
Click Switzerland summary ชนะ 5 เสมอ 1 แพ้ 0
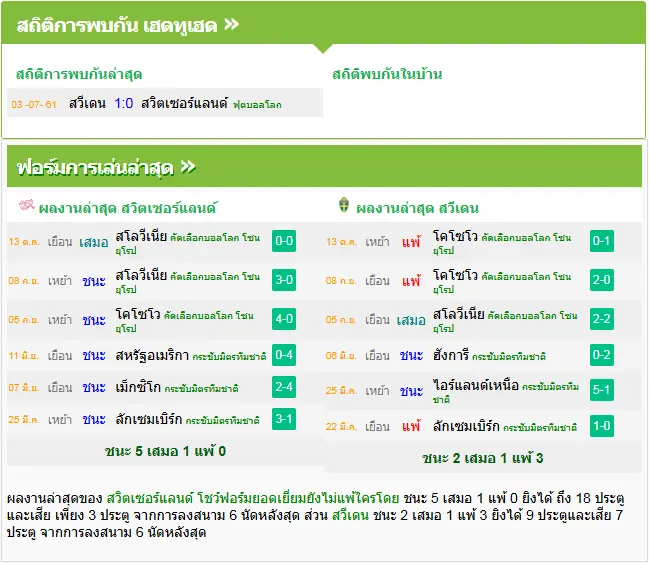pyautogui.click(x=165, y=451)
